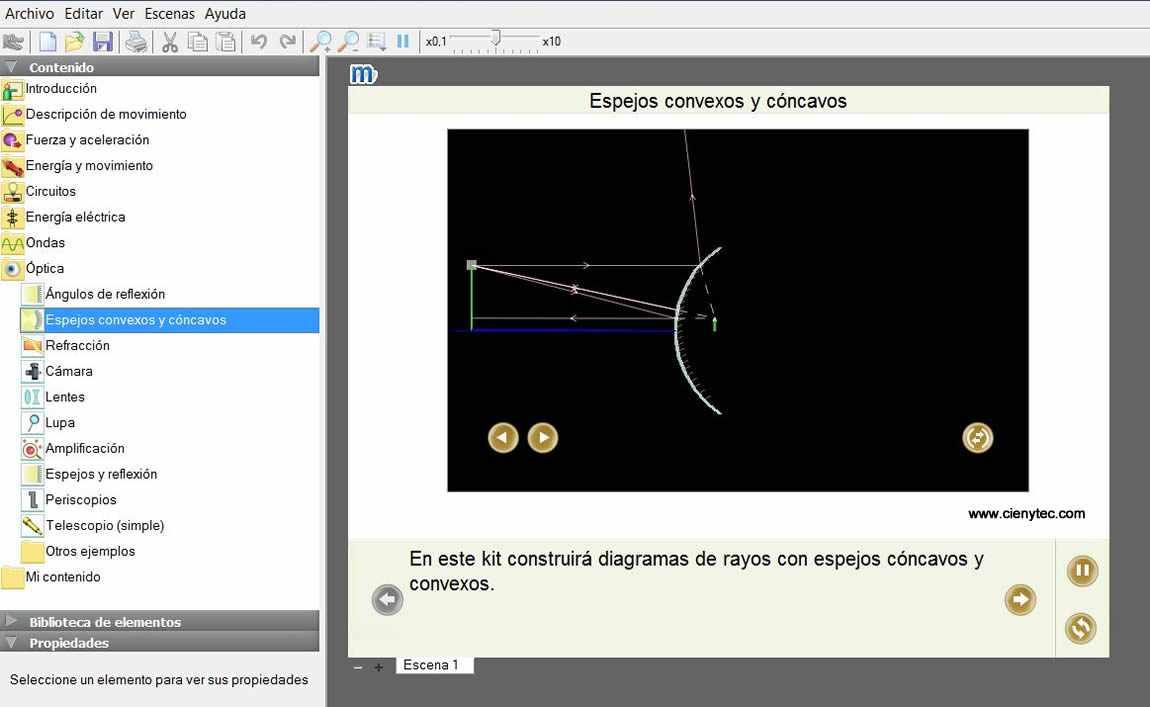Click the new document toolbar icon
Image resolution: width=1150 pixels, height=707 pixels.
click(x=47, y=42)
